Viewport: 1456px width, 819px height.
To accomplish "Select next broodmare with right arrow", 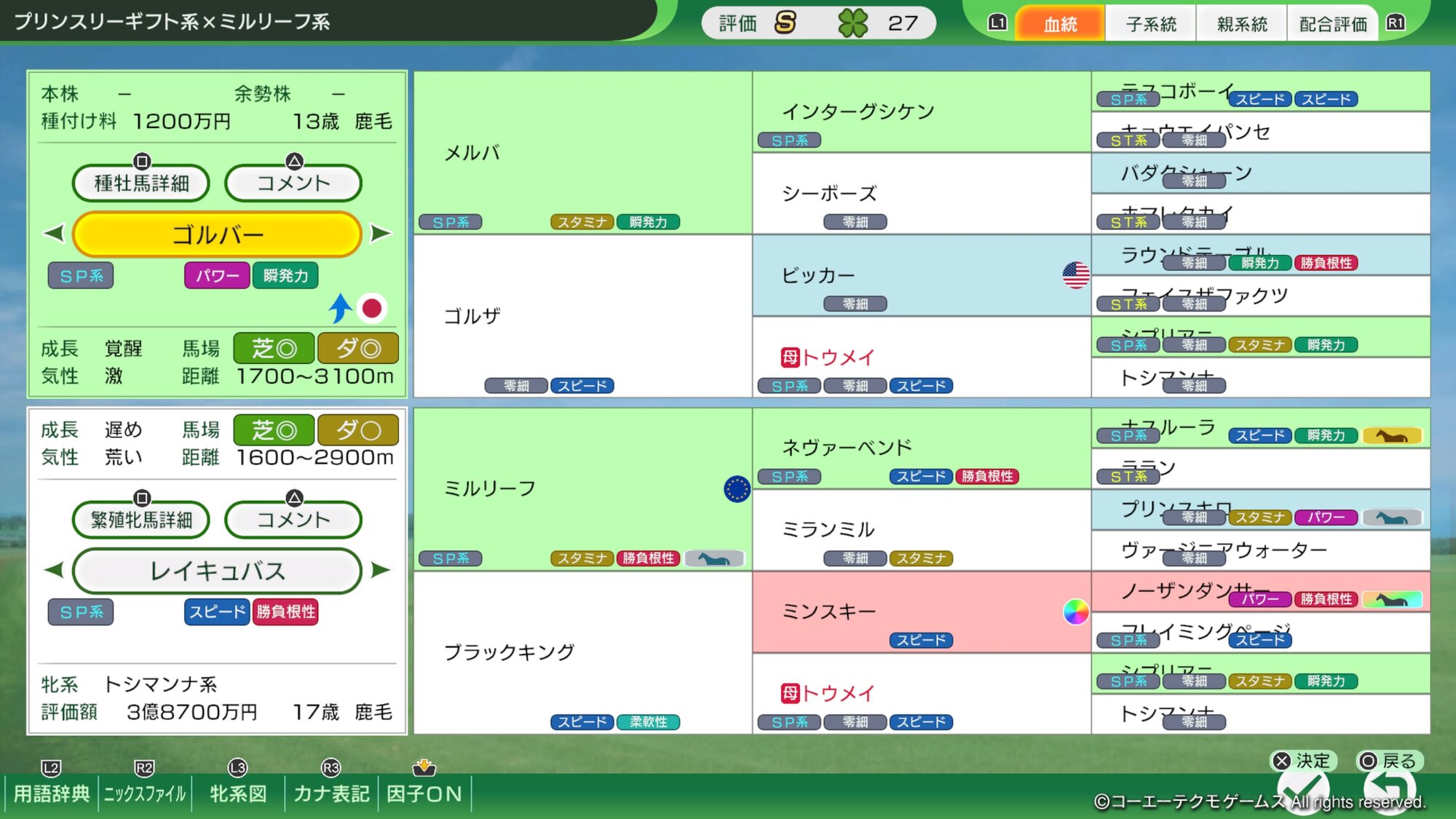I will coord(381,570).
